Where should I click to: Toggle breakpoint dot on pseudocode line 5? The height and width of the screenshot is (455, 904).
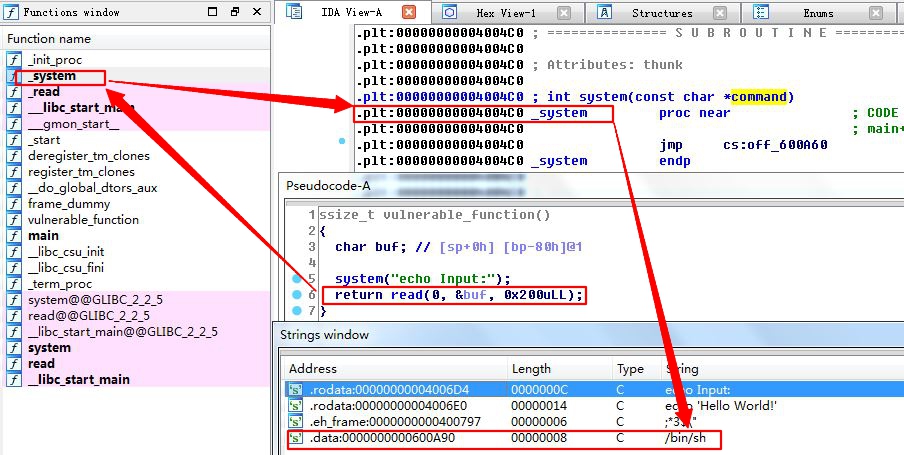tap(296, 278)
